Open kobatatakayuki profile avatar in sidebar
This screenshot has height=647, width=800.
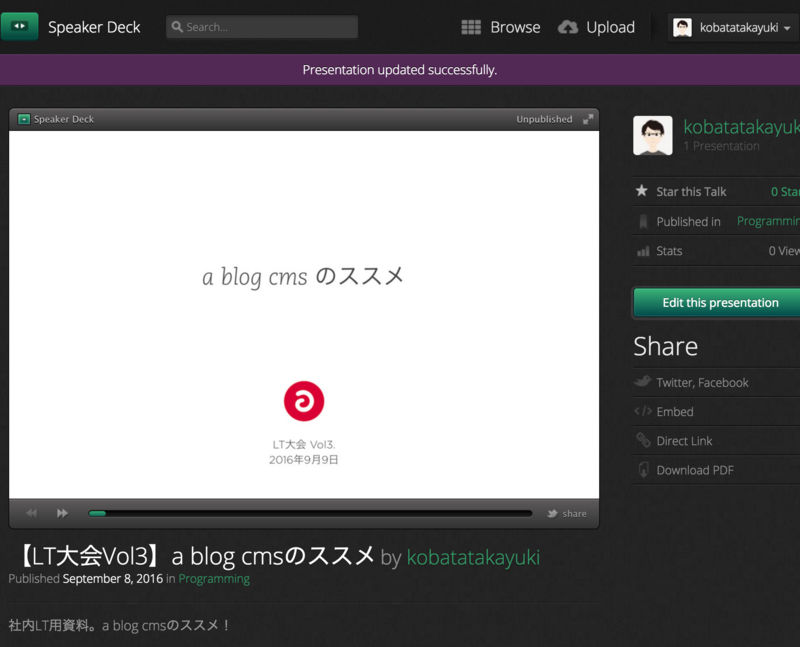653,135
